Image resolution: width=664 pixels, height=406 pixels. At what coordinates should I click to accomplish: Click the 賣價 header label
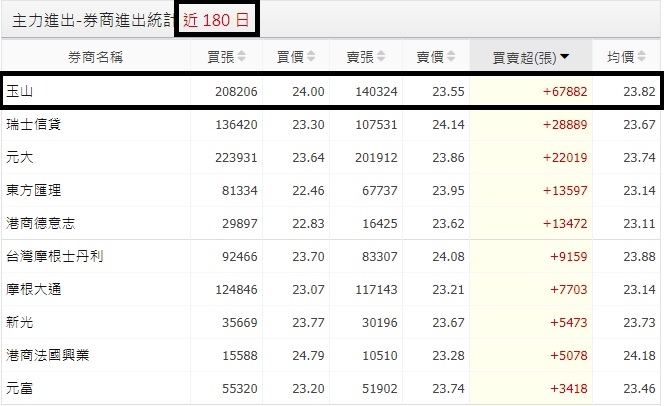tap(430, 56)
